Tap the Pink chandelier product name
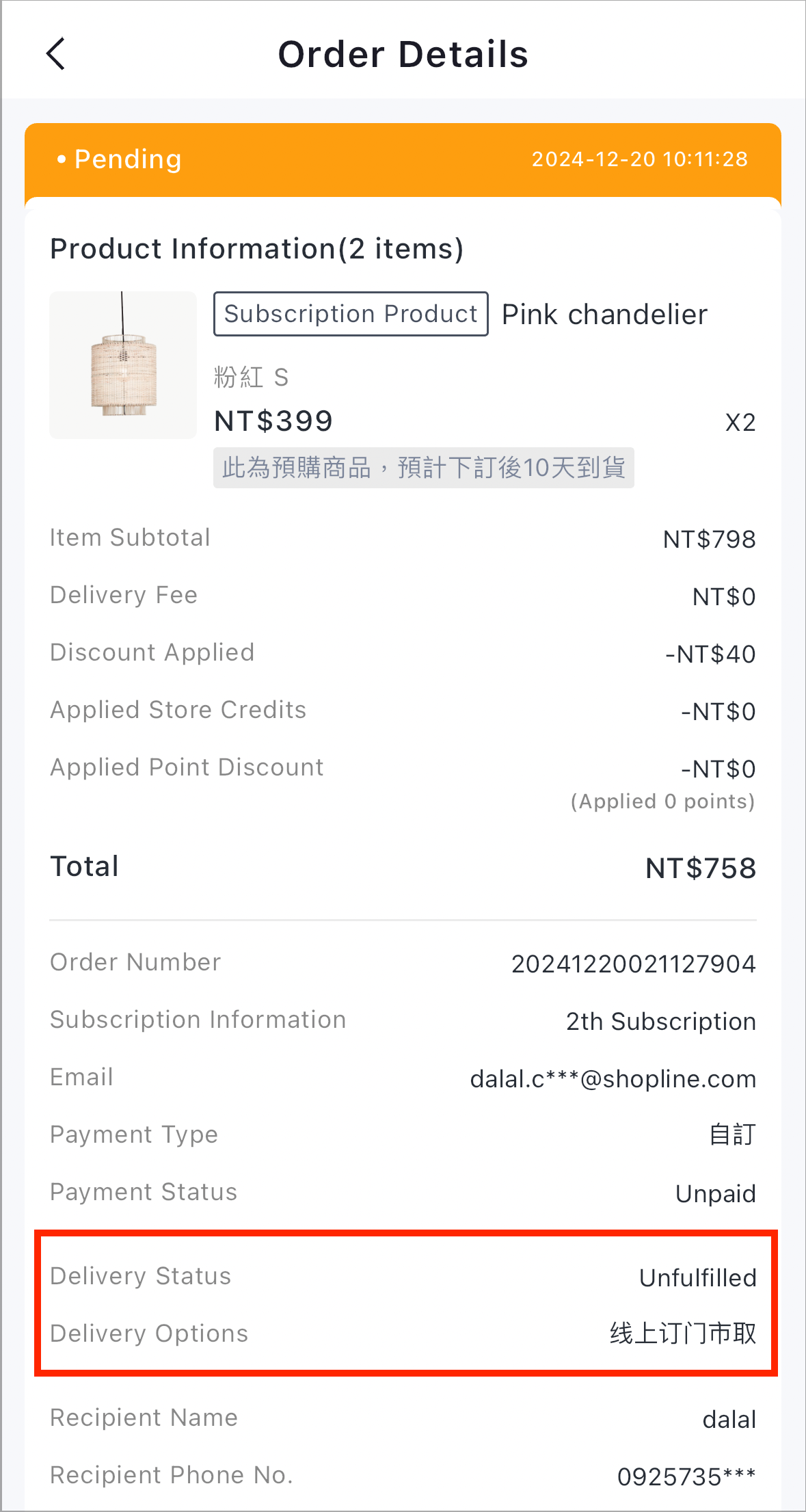The image size is (806, 1512). click(x=604, y=315)
